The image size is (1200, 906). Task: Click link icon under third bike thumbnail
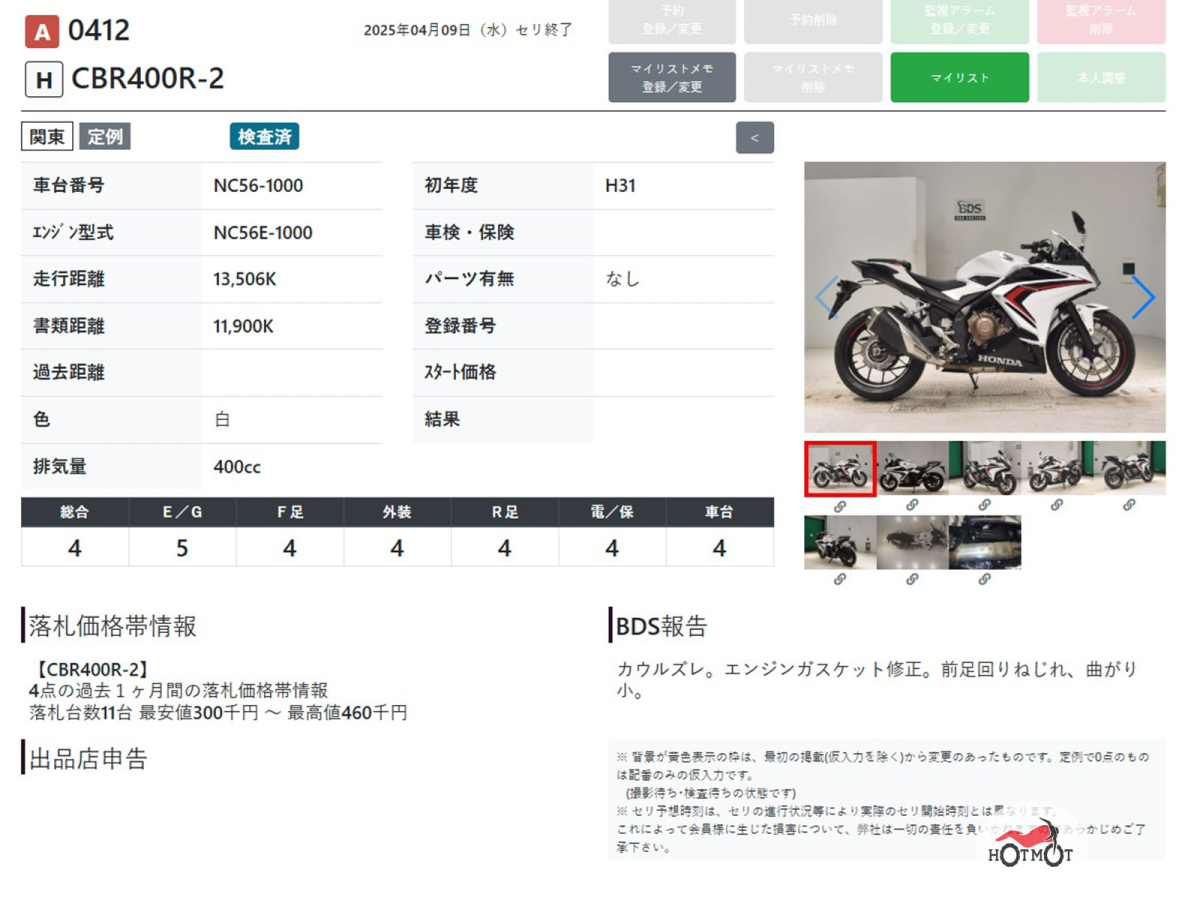point(984,506)
